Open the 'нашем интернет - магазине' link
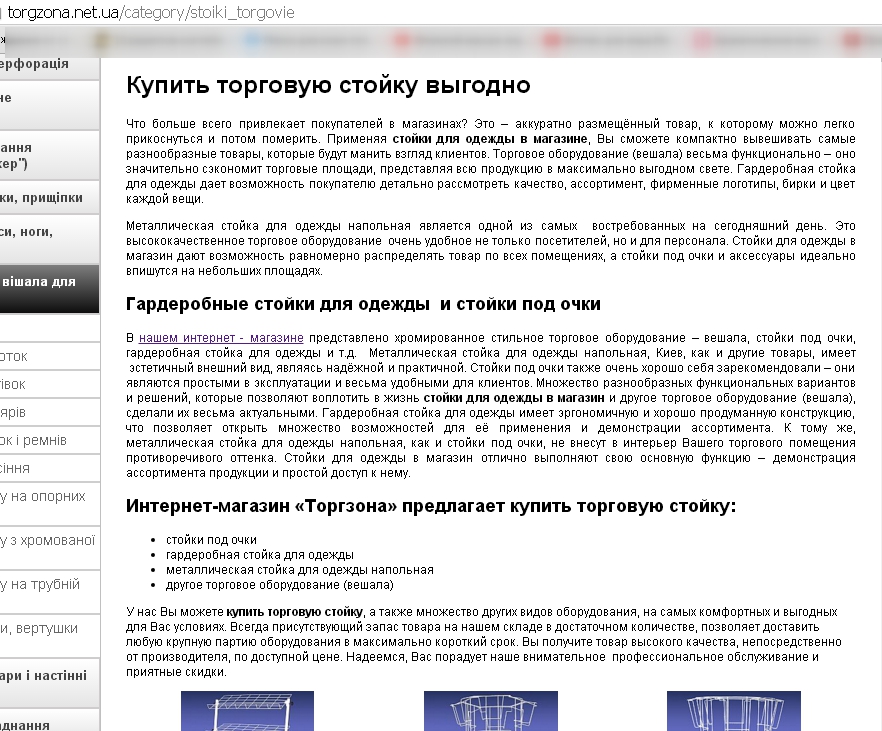 pos(221,338)
